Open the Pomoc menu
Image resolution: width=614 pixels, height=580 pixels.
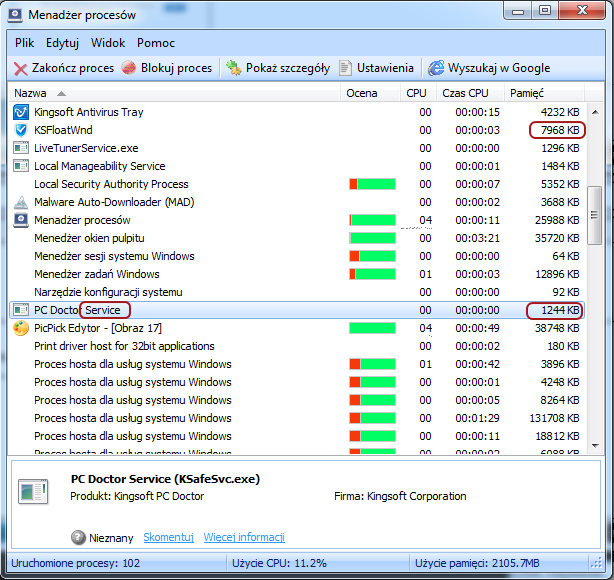(155, 43)
